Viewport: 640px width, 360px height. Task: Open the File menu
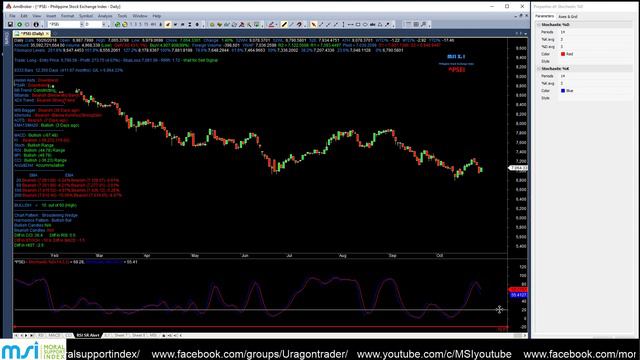12,16
